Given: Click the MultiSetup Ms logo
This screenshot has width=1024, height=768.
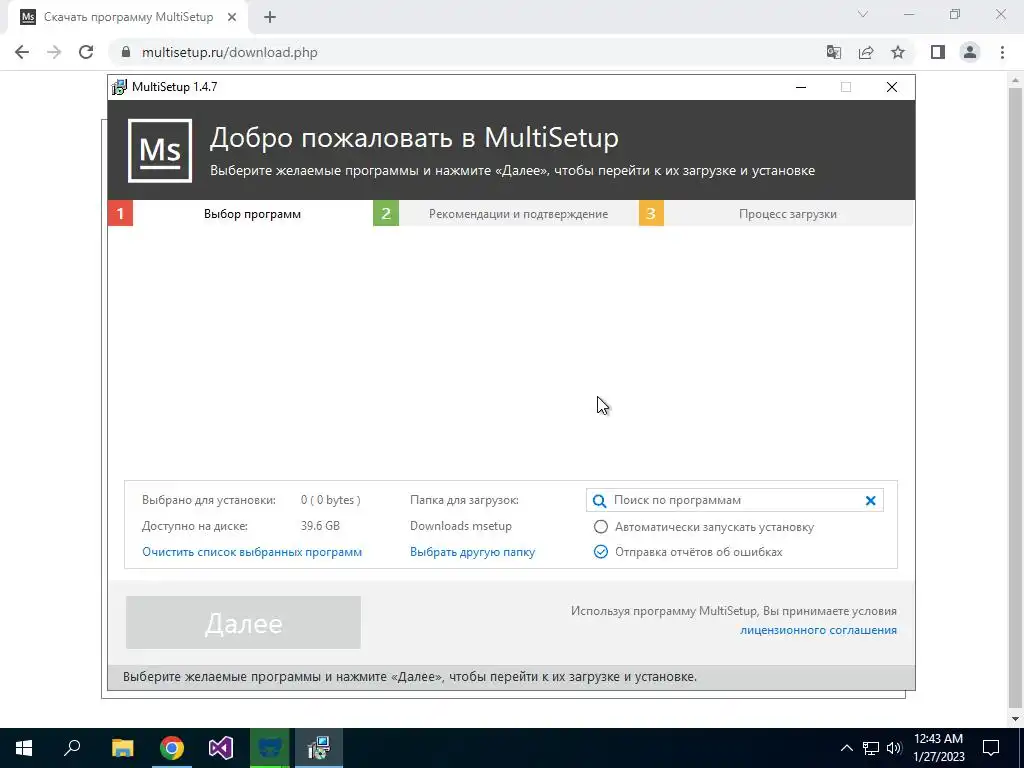Looking at the screenshot, I should coord(160,151).
